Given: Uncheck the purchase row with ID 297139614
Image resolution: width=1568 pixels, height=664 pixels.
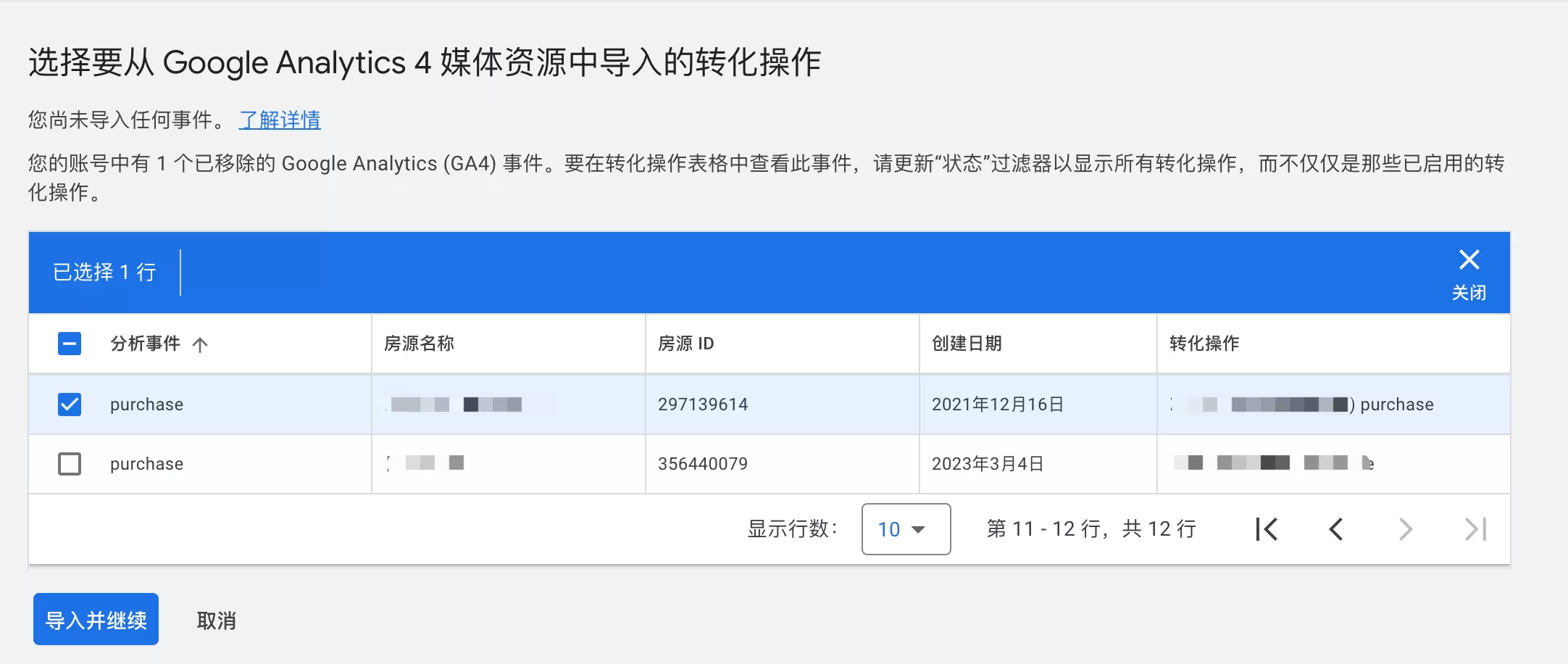Looking at the screenshot, I should coord(70,404).
